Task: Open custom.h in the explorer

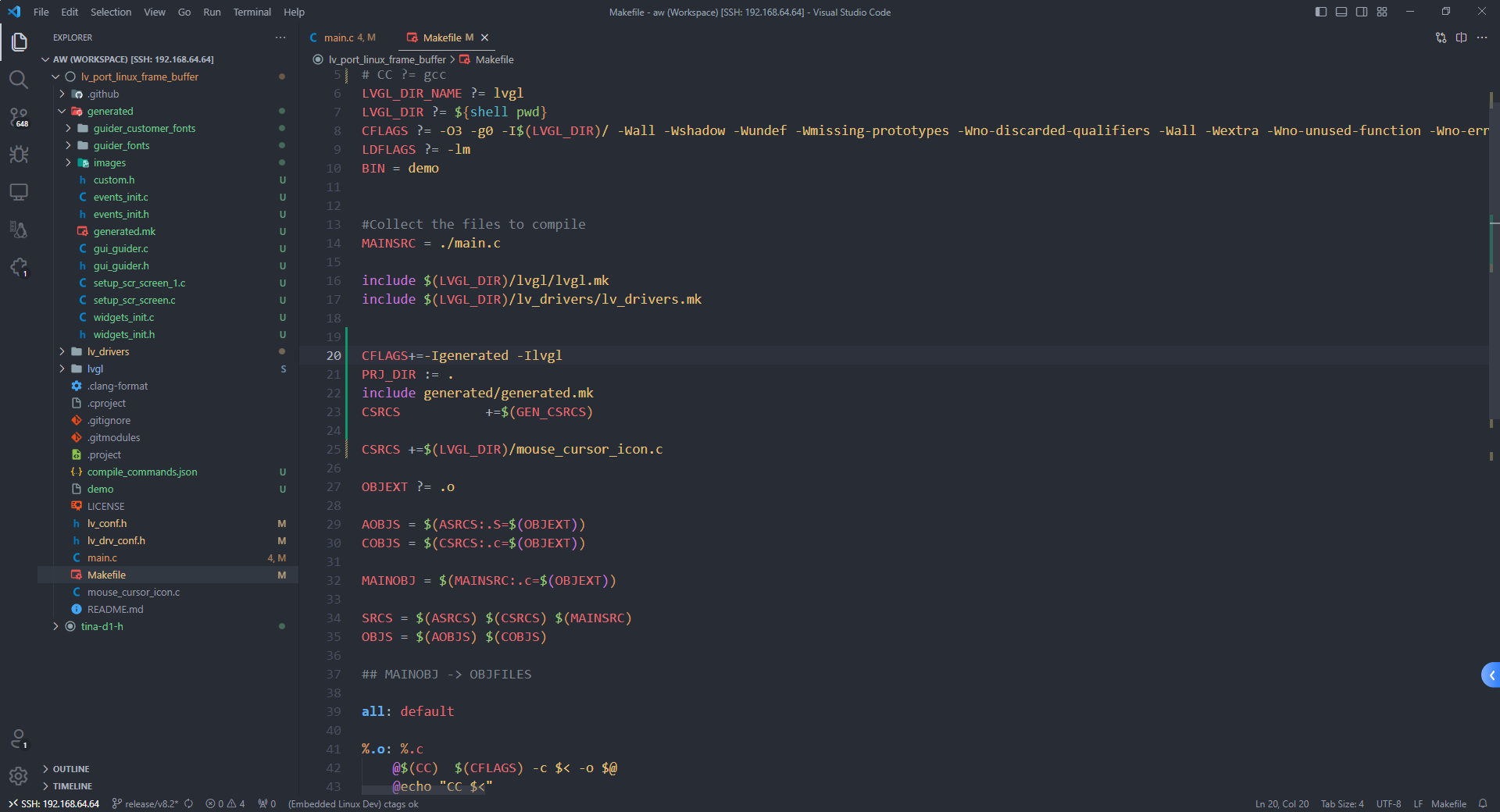Action: pos(114,180)
